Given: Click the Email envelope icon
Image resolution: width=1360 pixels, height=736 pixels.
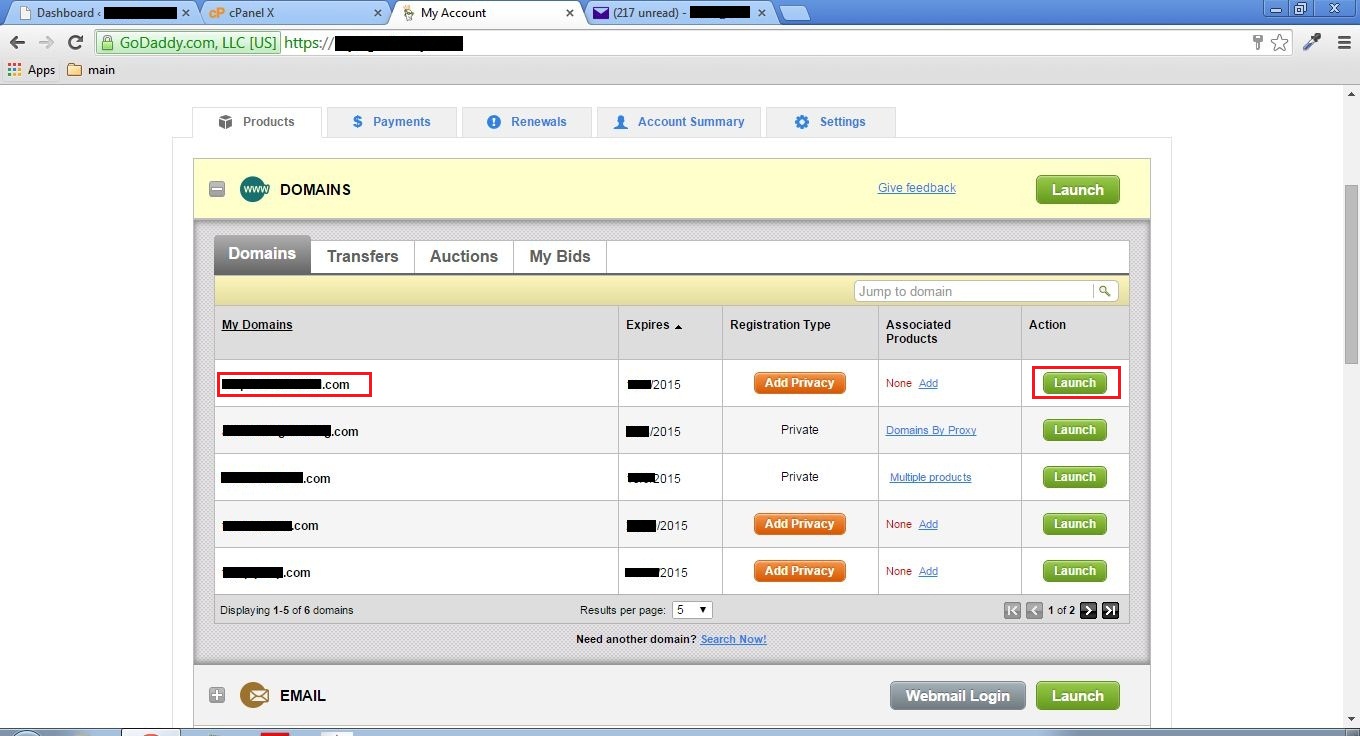Looking at the screenshot, I should pyautogui.click(x=255, y=695).
